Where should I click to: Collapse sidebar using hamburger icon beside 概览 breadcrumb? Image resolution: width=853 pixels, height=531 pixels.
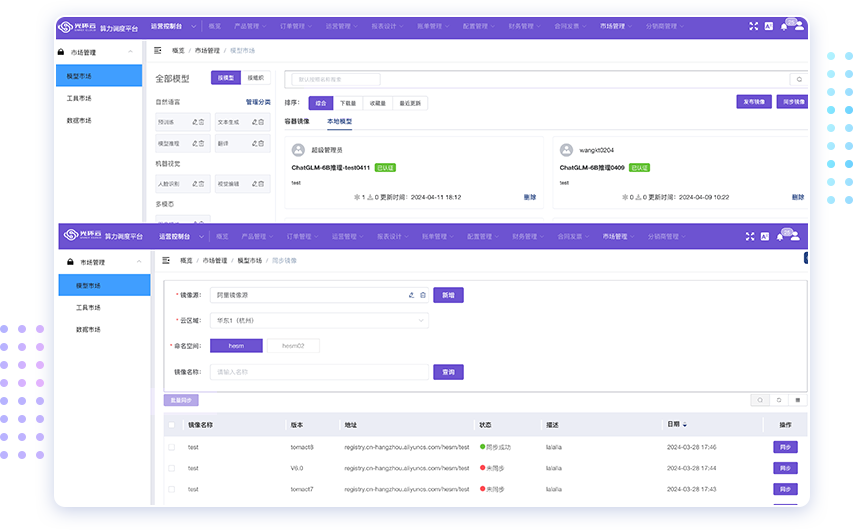pos(158,49)
